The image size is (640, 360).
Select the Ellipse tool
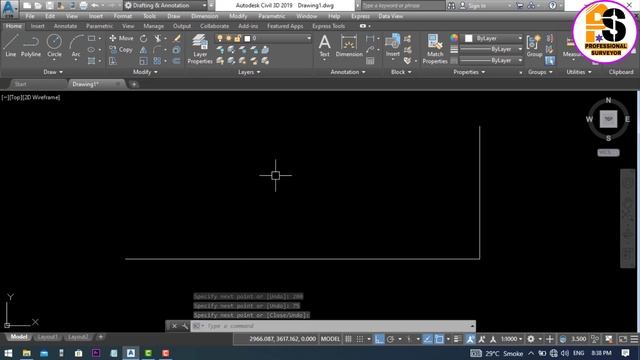[91, 50]
